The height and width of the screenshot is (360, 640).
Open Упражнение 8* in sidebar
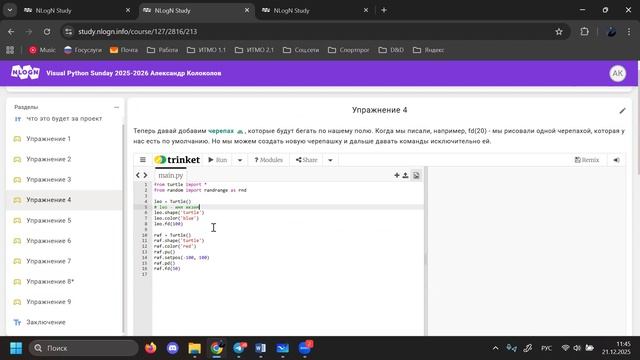pos(50,282)
